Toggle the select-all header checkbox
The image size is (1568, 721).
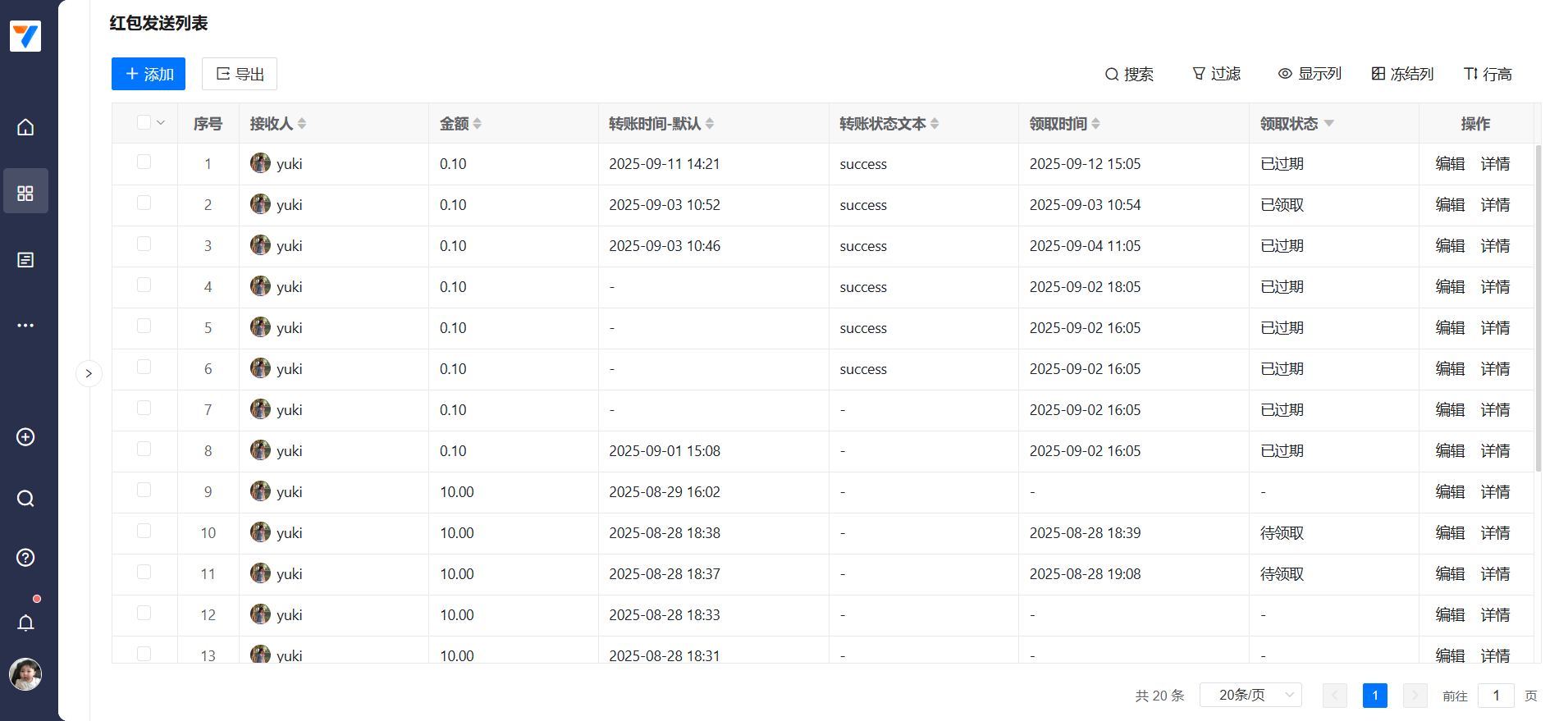pyautogui.click(x=144, y=123)
